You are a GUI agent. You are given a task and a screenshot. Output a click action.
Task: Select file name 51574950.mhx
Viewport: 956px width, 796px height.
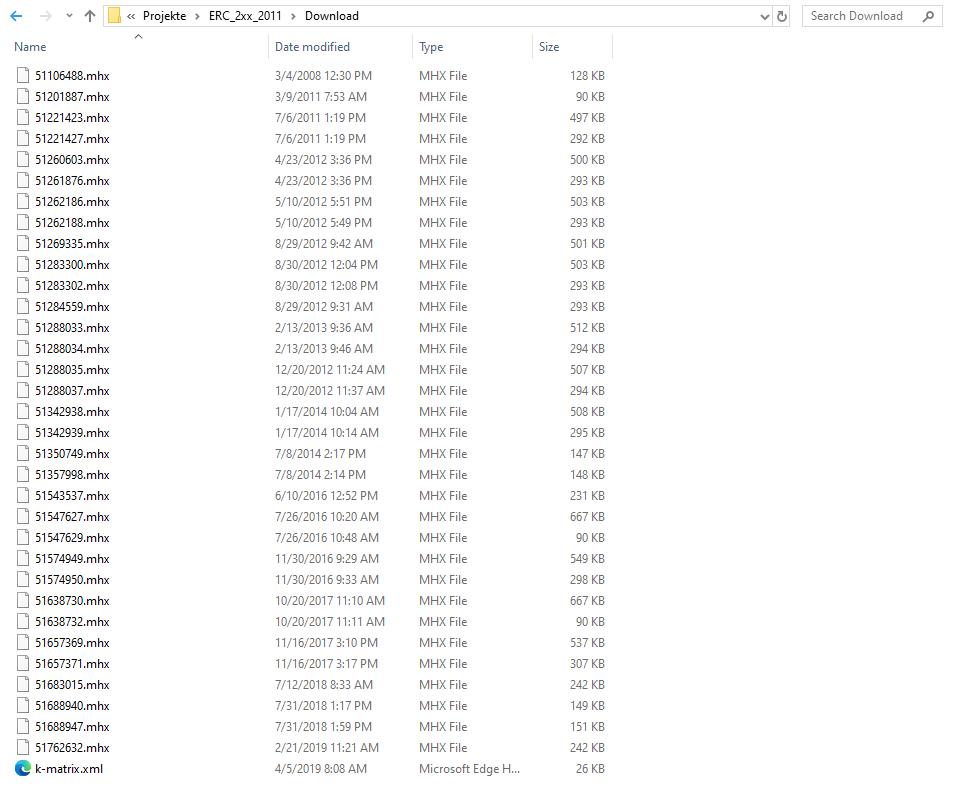pos(72,580)
